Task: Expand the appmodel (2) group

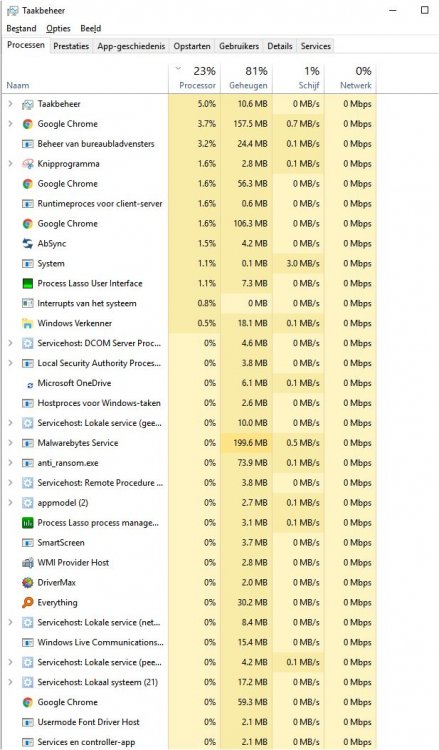Action: pyautogui.click(x=11, y=503)
